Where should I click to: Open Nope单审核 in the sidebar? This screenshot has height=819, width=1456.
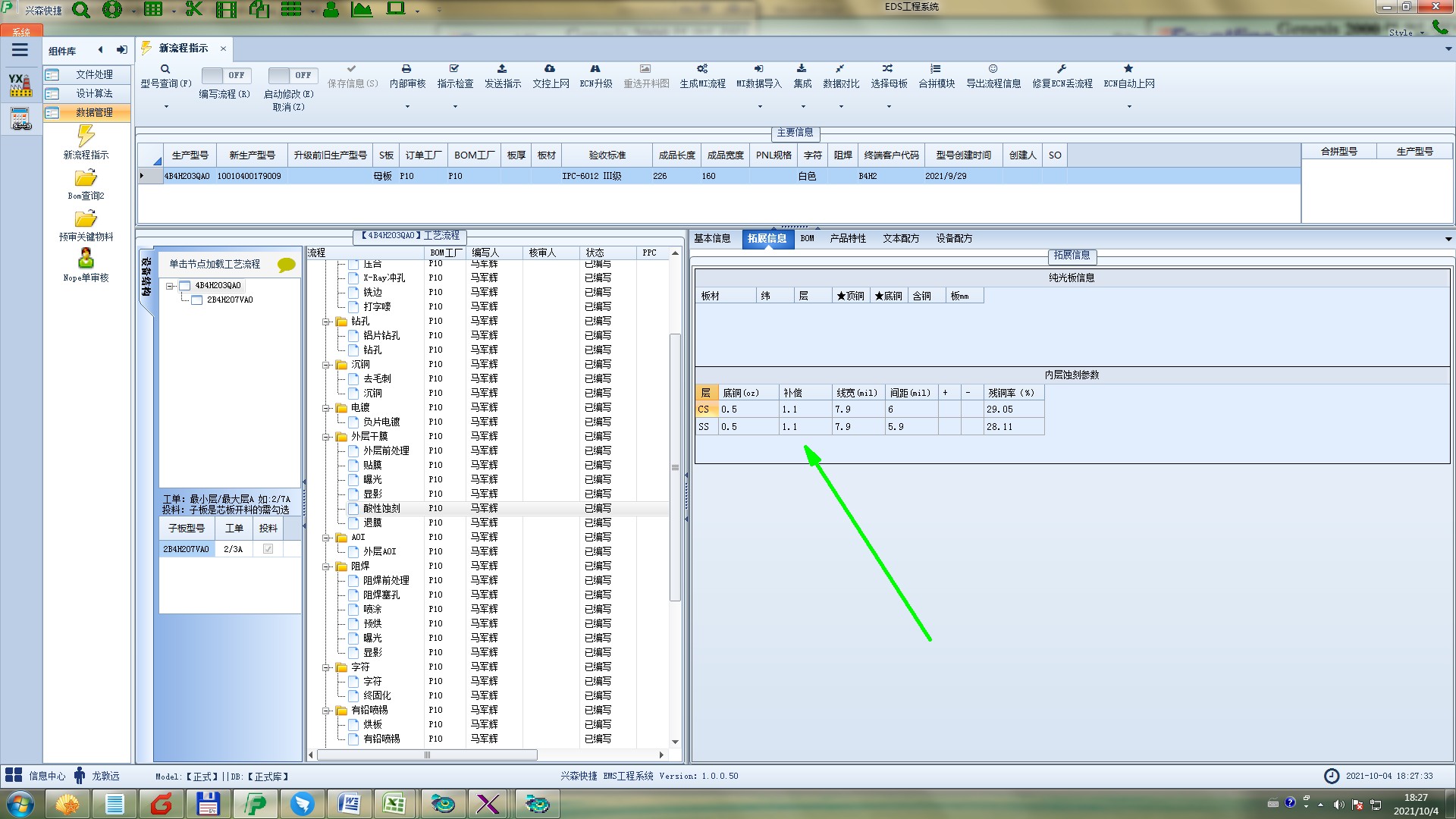(86, 260)
